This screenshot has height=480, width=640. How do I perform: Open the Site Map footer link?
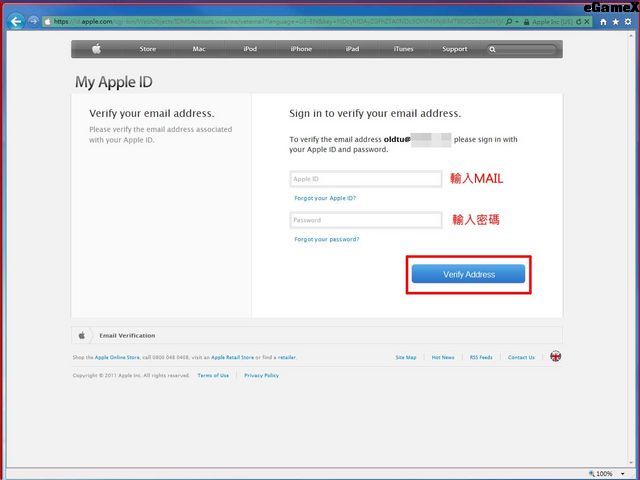pos(406,357)
